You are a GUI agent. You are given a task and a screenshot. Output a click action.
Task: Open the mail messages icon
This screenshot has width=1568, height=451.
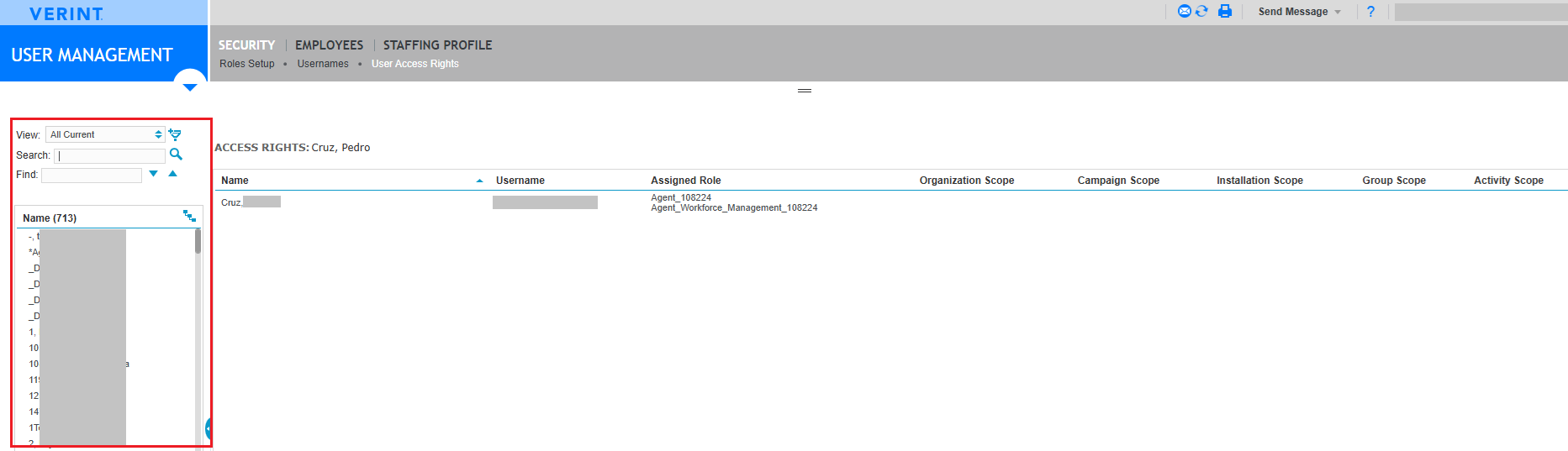pos(1184,11)
